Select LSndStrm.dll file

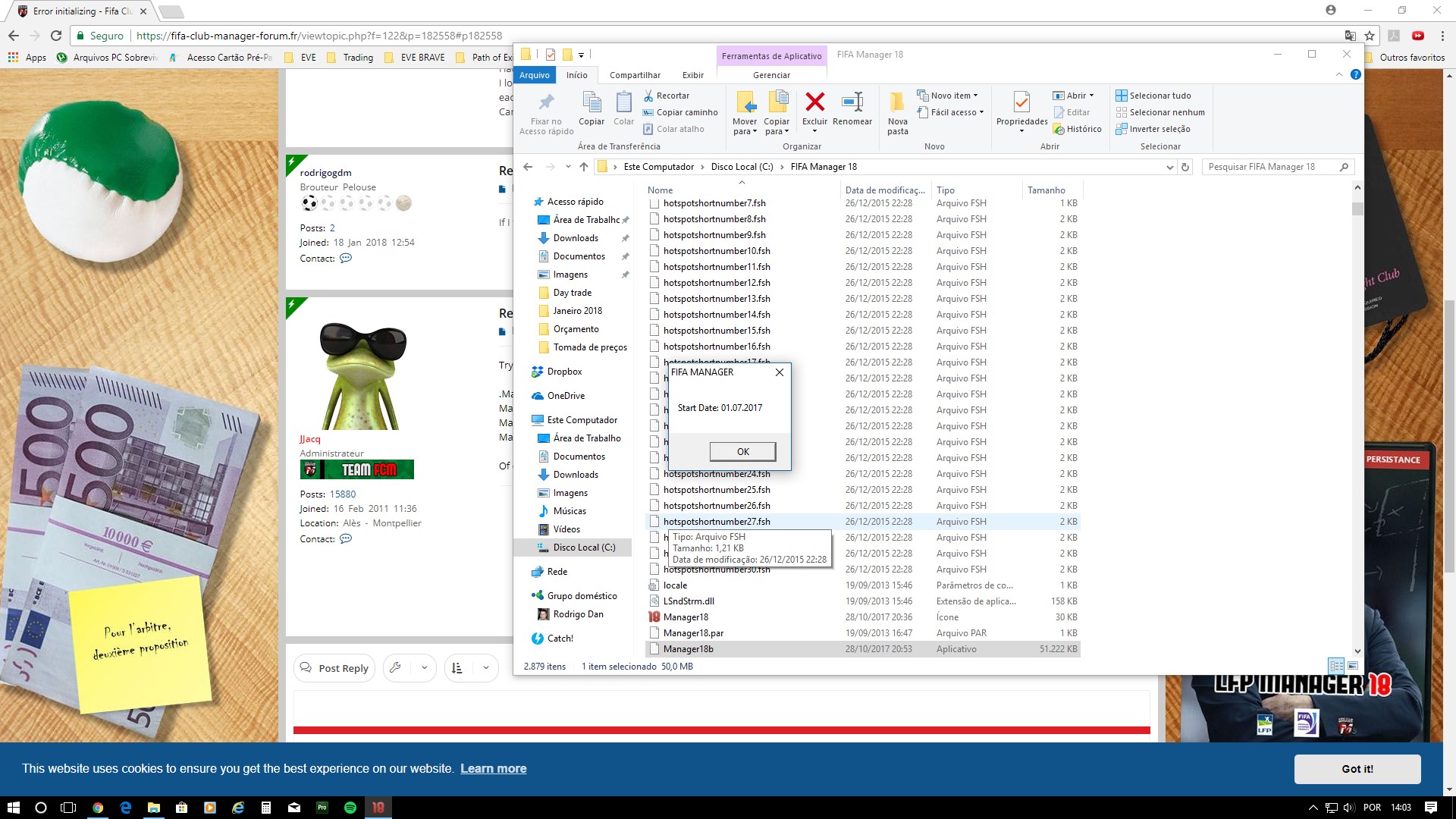point(863,601)
